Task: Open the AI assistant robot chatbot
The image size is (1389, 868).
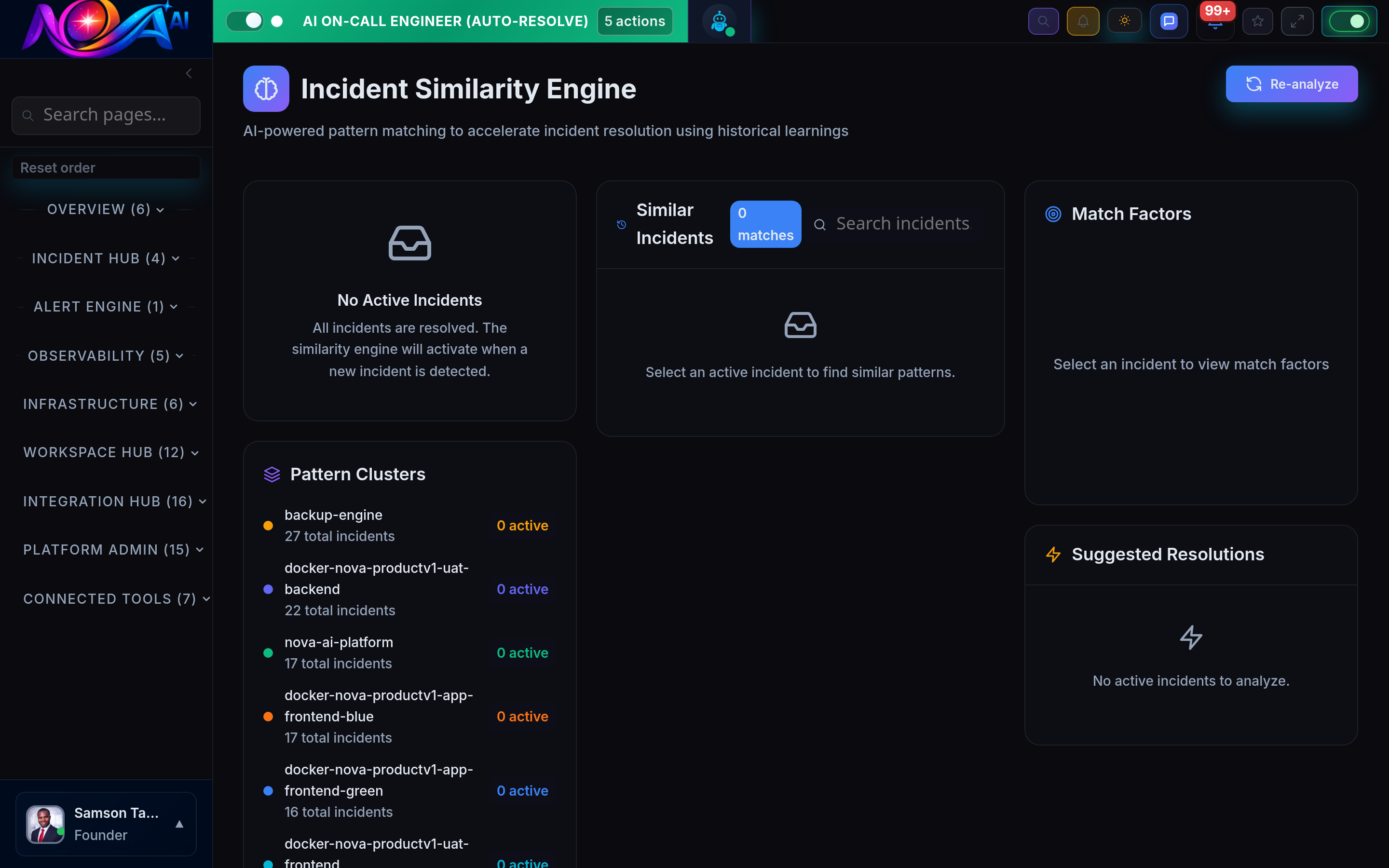Action: [719, 21]
